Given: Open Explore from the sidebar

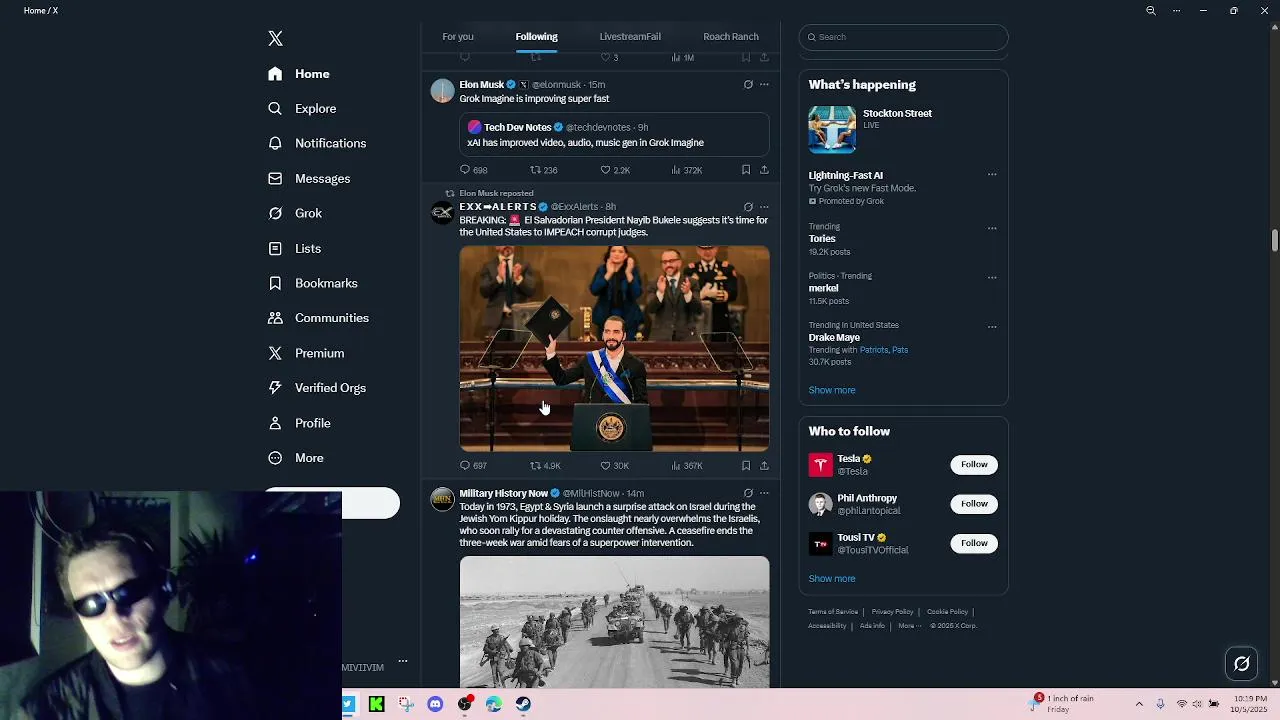Looking at the screenshot, I should coord(302,108).
